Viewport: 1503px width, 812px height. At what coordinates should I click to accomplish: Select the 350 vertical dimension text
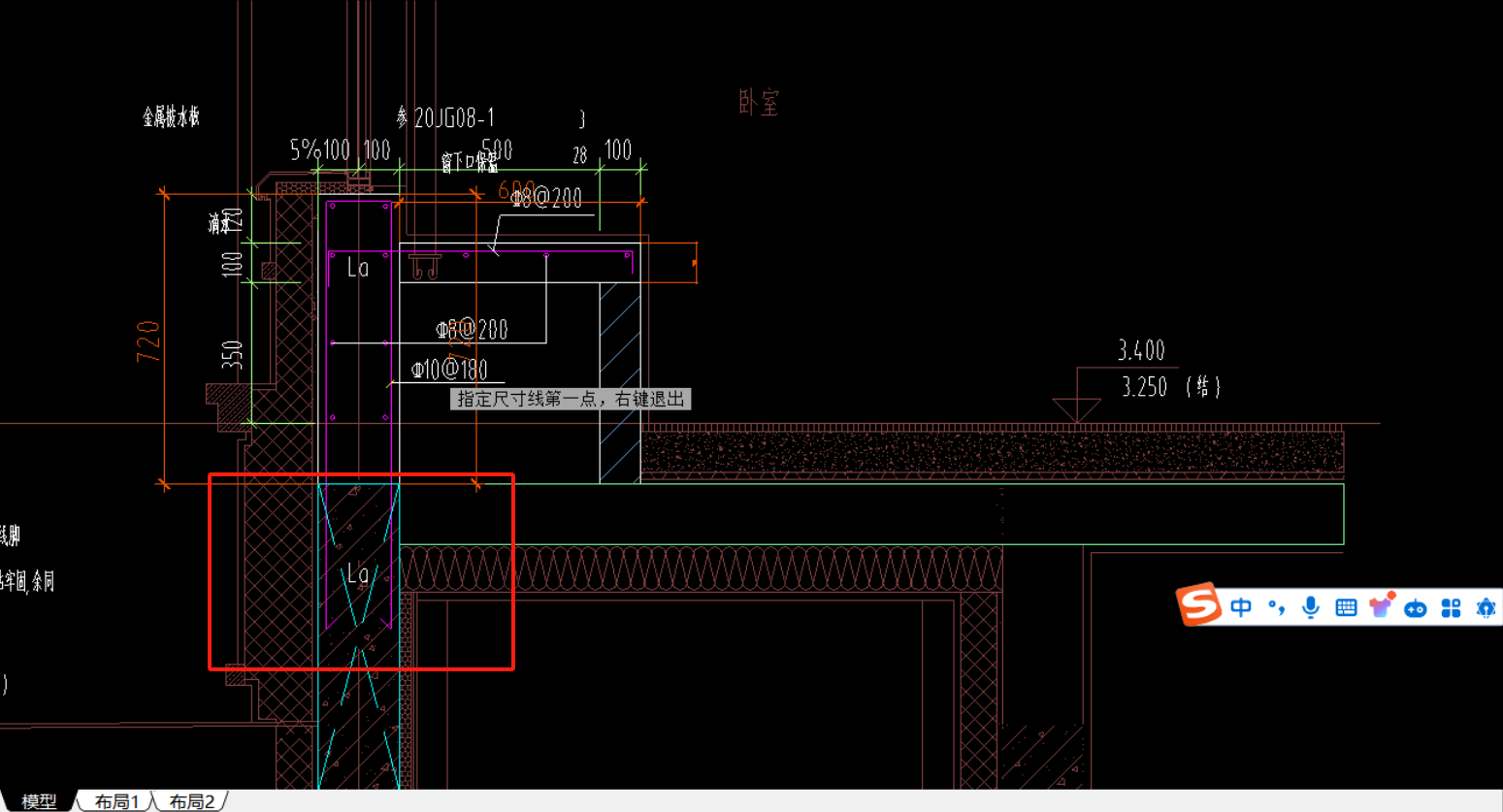[232, 355]
